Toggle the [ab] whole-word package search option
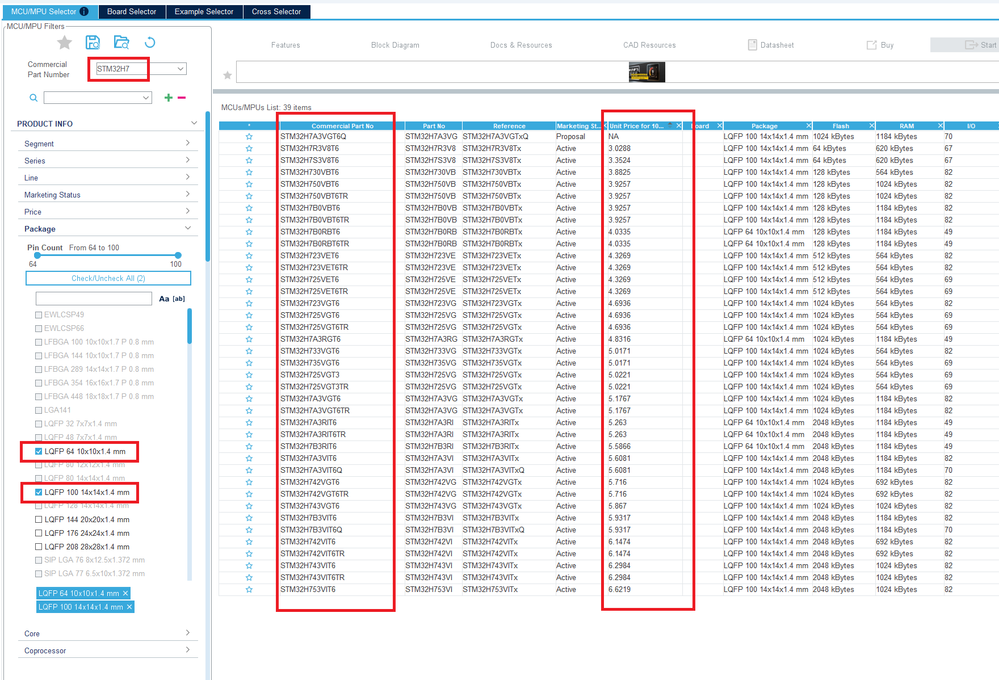 pos(179,299)
